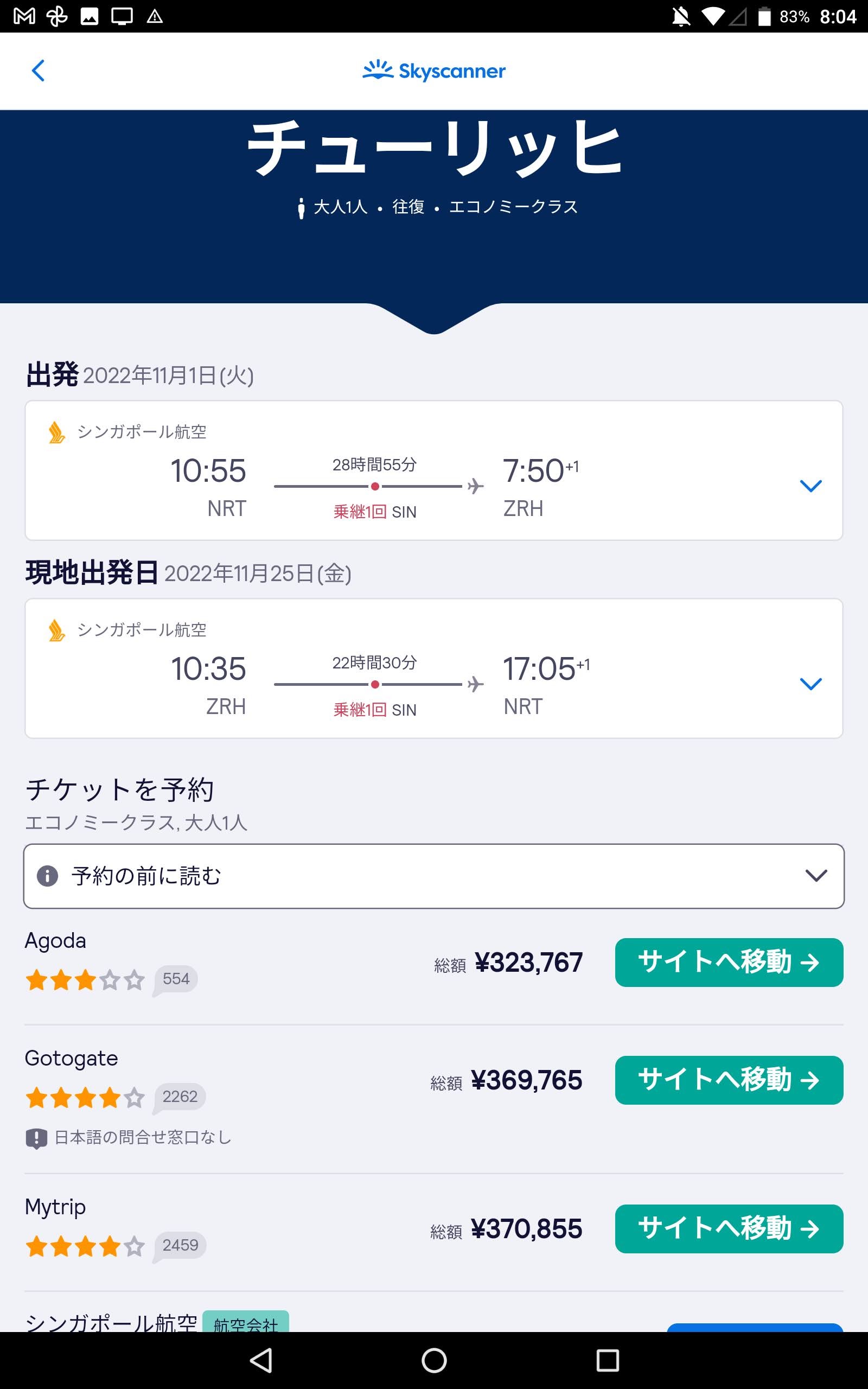Open Agoda 554 reviews bubble
868x1389 pixels.
pyautogui.click(x=176, y=979)
